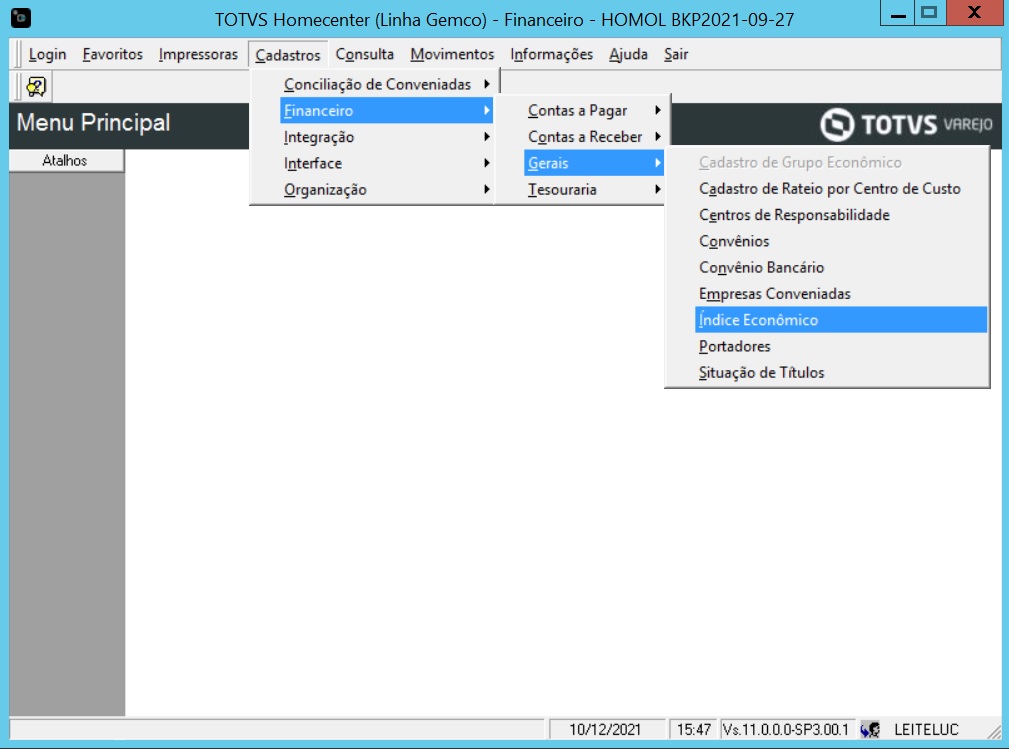Open the Portadores entry

tap(841, 346)
